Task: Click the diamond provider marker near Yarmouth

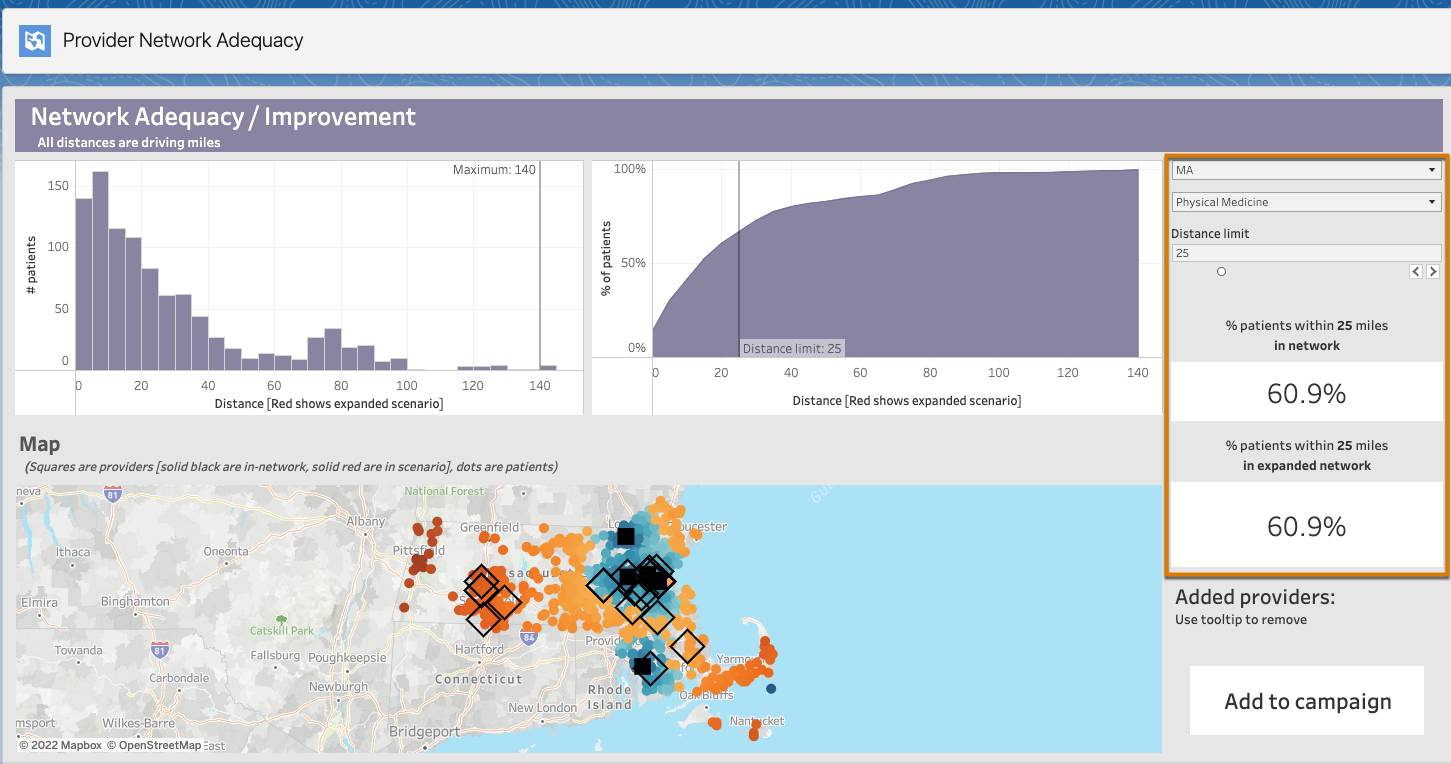Action: [688, 648]
